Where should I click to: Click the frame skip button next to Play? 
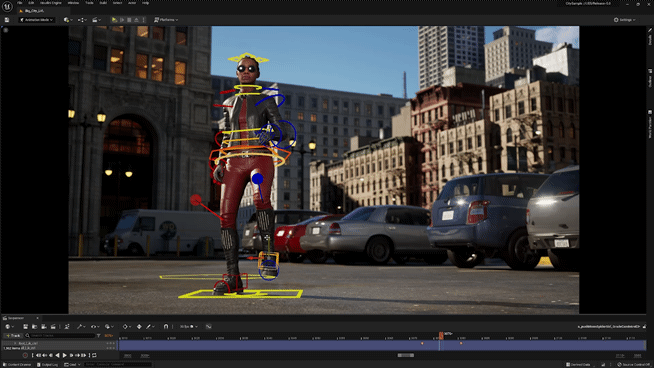122,20
